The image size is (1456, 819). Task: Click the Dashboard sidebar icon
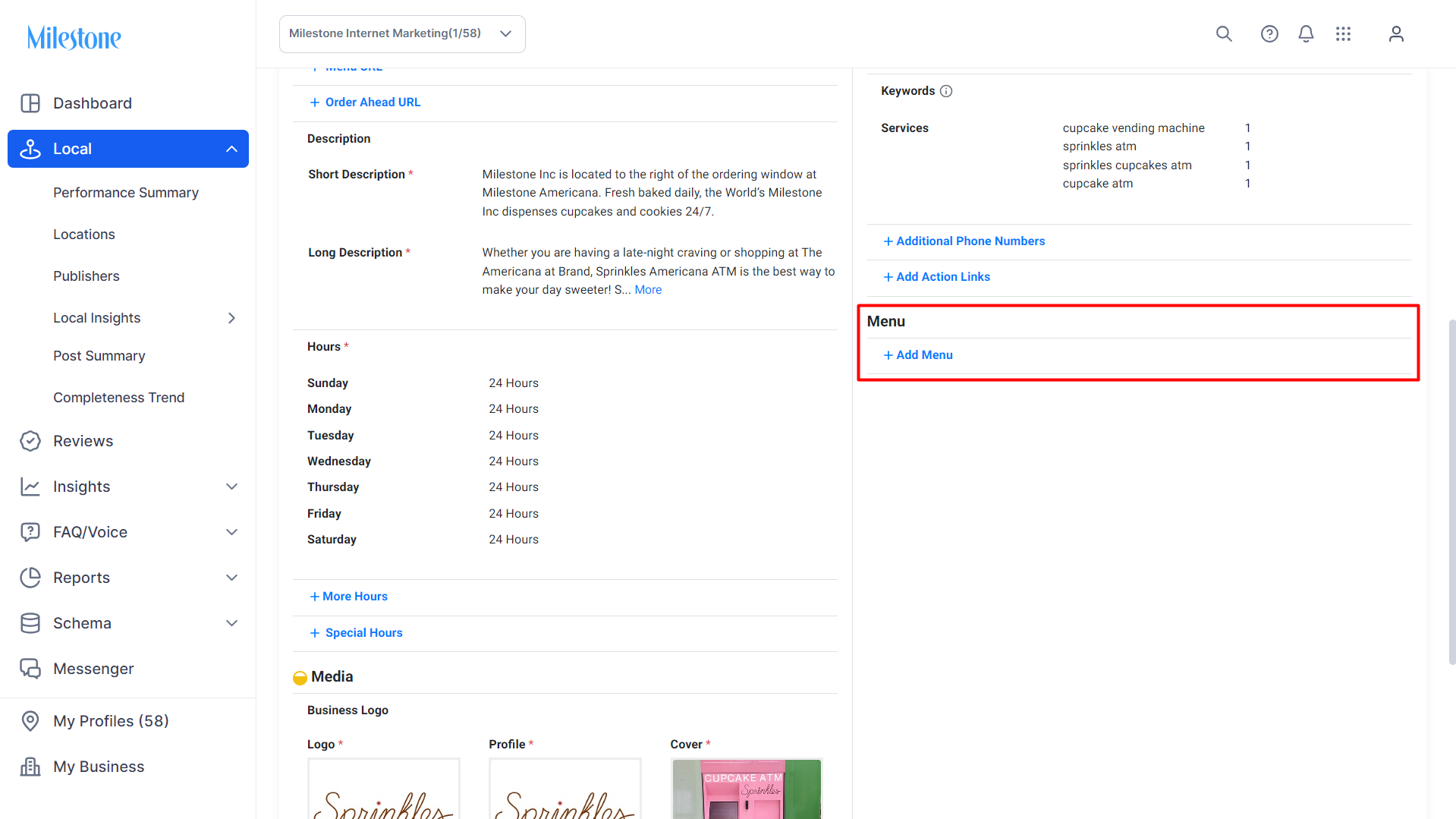(30, 103)
